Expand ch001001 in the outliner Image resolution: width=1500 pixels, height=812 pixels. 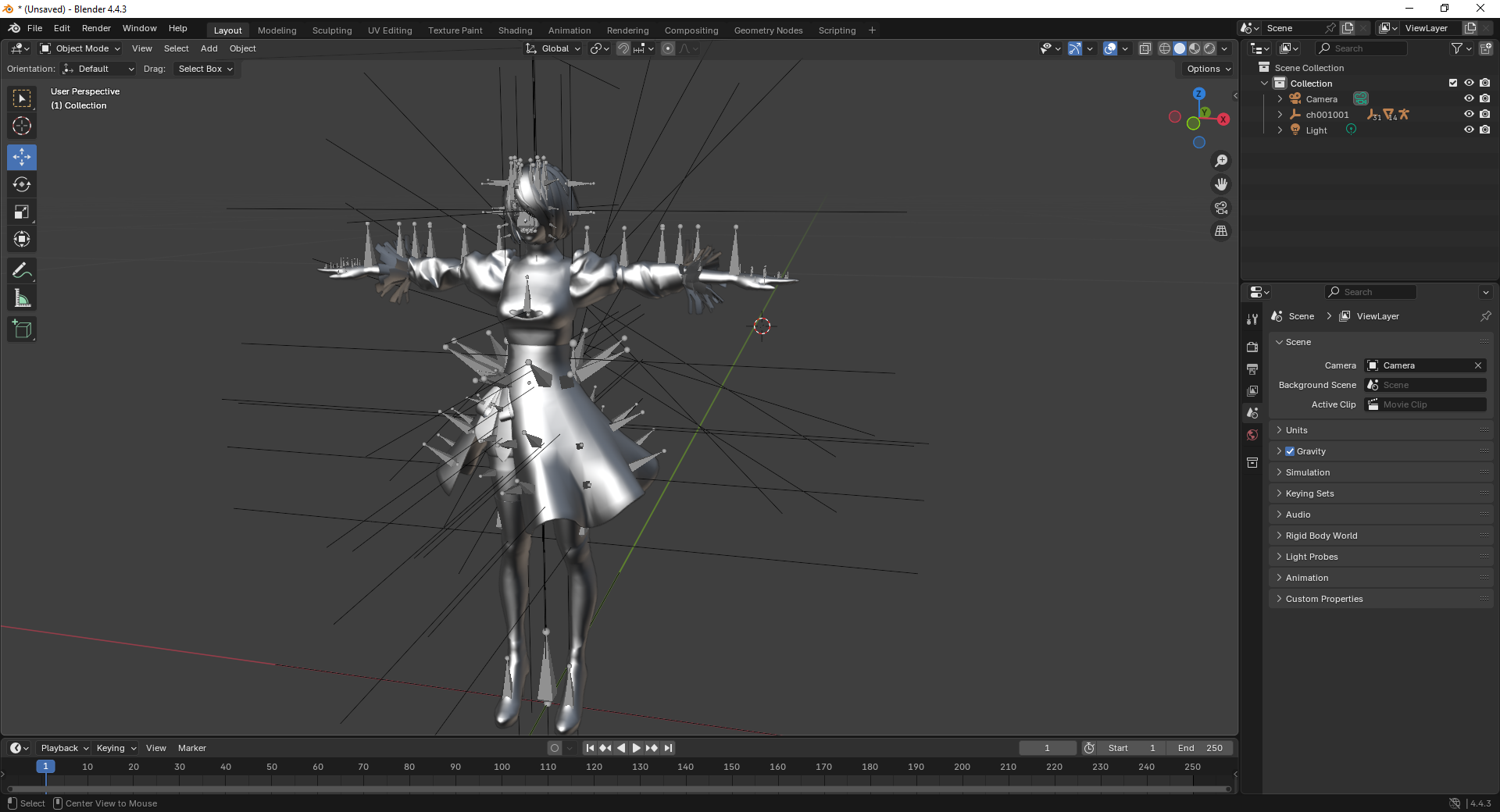(x=1280, y=115)
